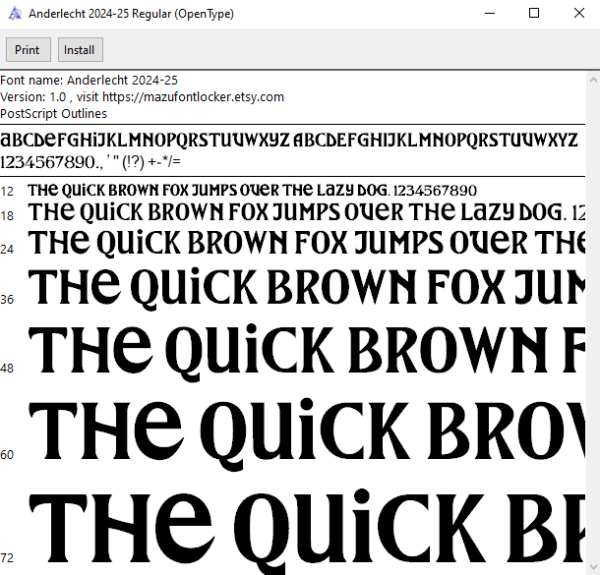Click the size label 24
This screenshot has height=575, width=600.
pos(7,249)
